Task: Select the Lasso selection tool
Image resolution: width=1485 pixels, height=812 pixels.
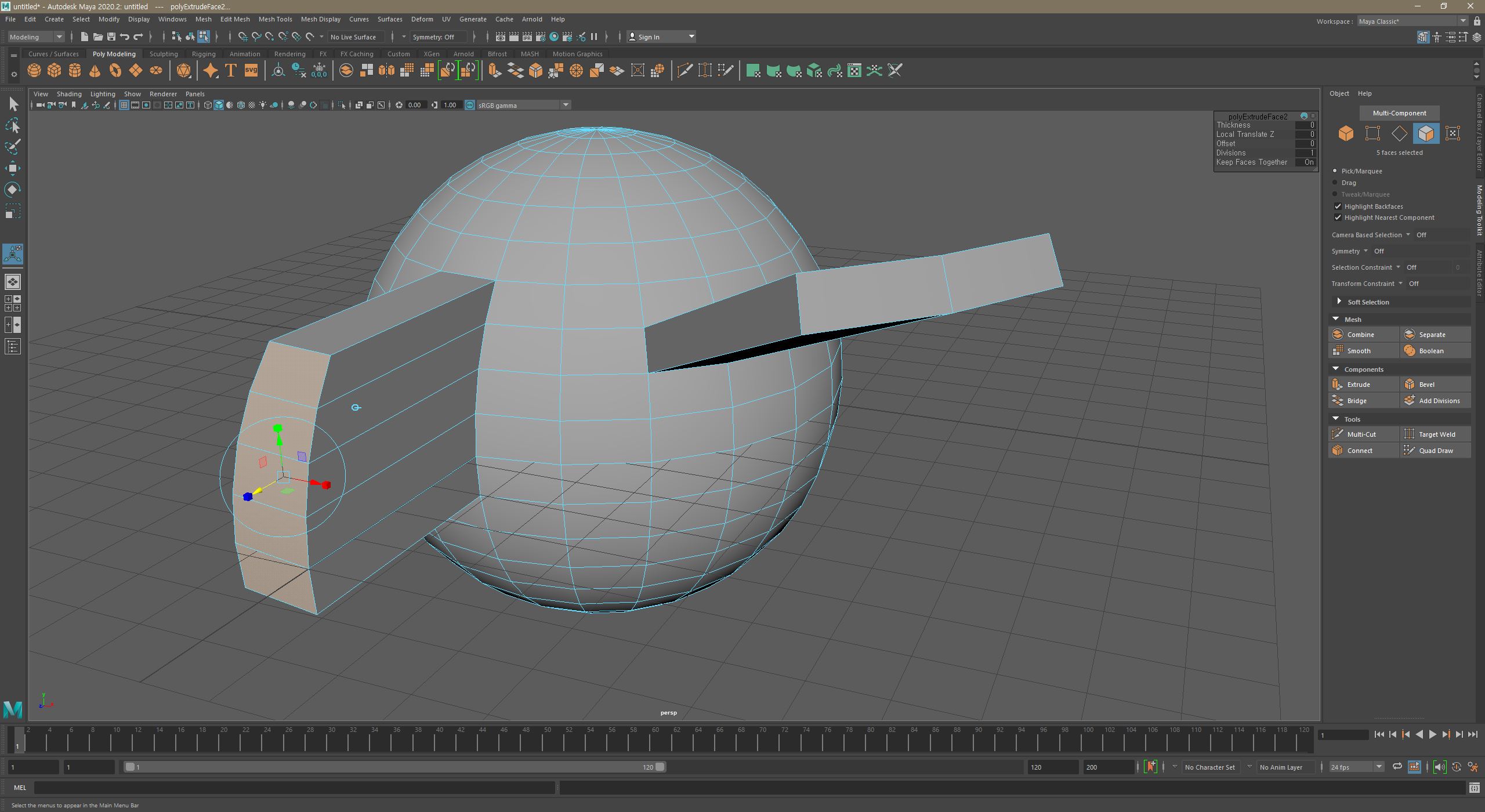Action: click(13, 125)
